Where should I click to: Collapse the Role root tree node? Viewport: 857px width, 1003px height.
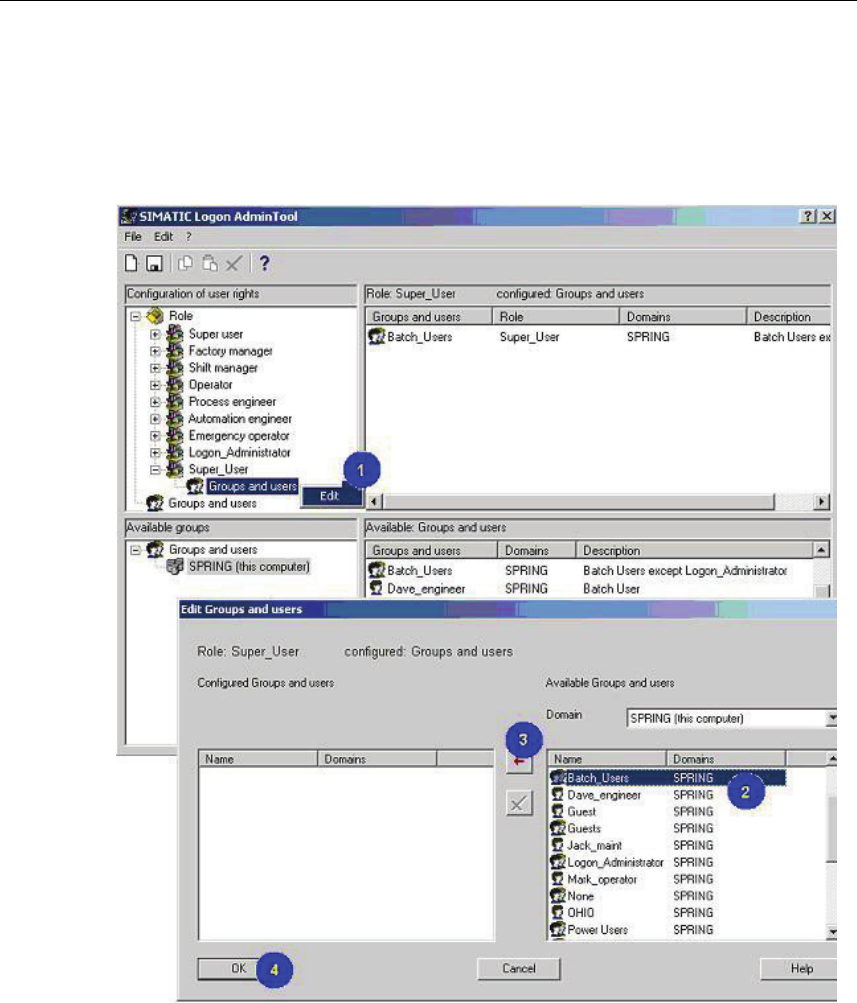pyautogui.click(x=136, y=316)
